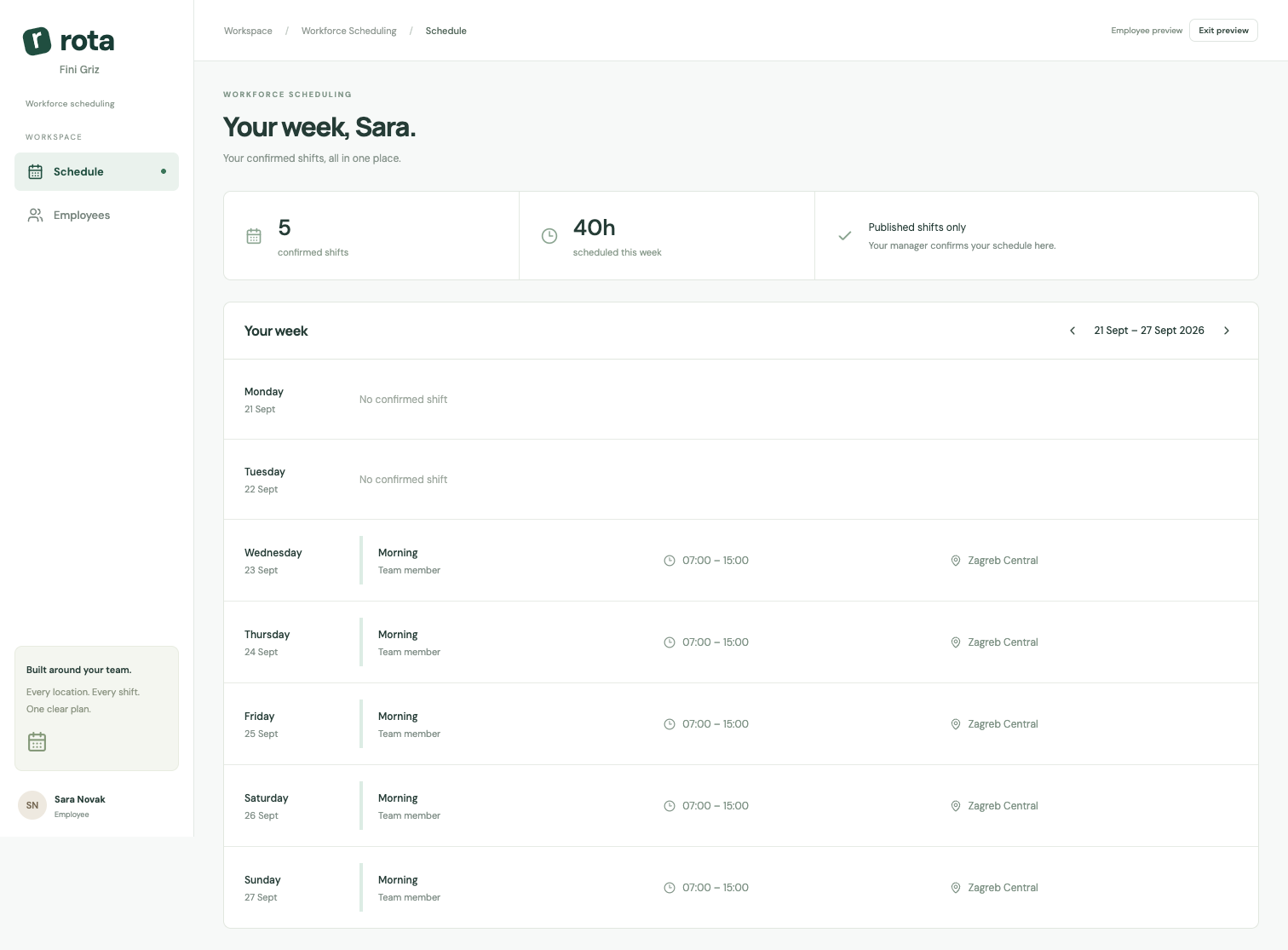Image resolution: width=1288 pixels, height=950 pixels.
Task: Open Employees in the sidebar
Action: pyautogui.click(x=96, y=216)
